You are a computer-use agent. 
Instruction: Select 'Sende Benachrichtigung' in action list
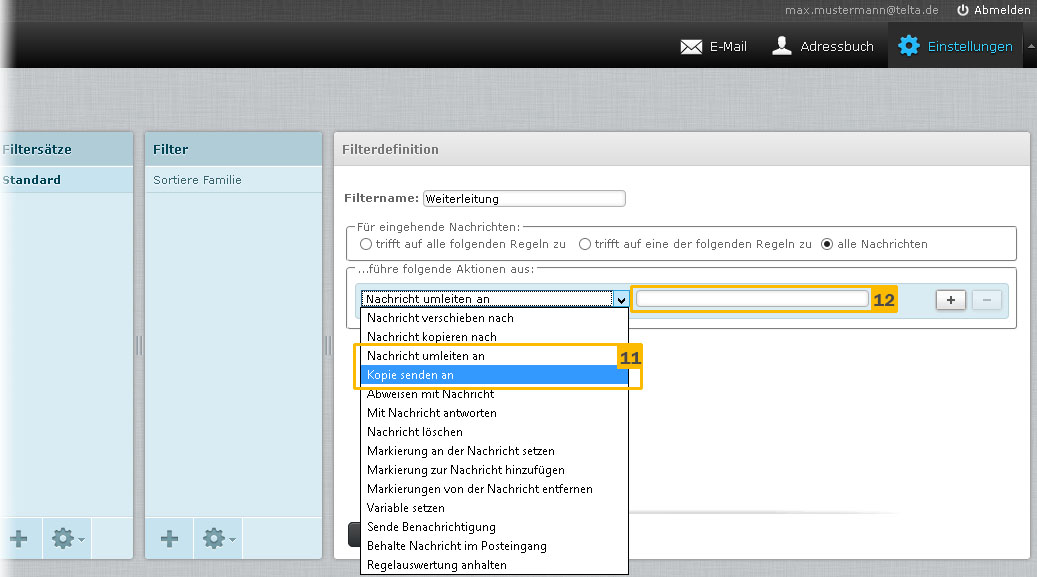[493, 527]
